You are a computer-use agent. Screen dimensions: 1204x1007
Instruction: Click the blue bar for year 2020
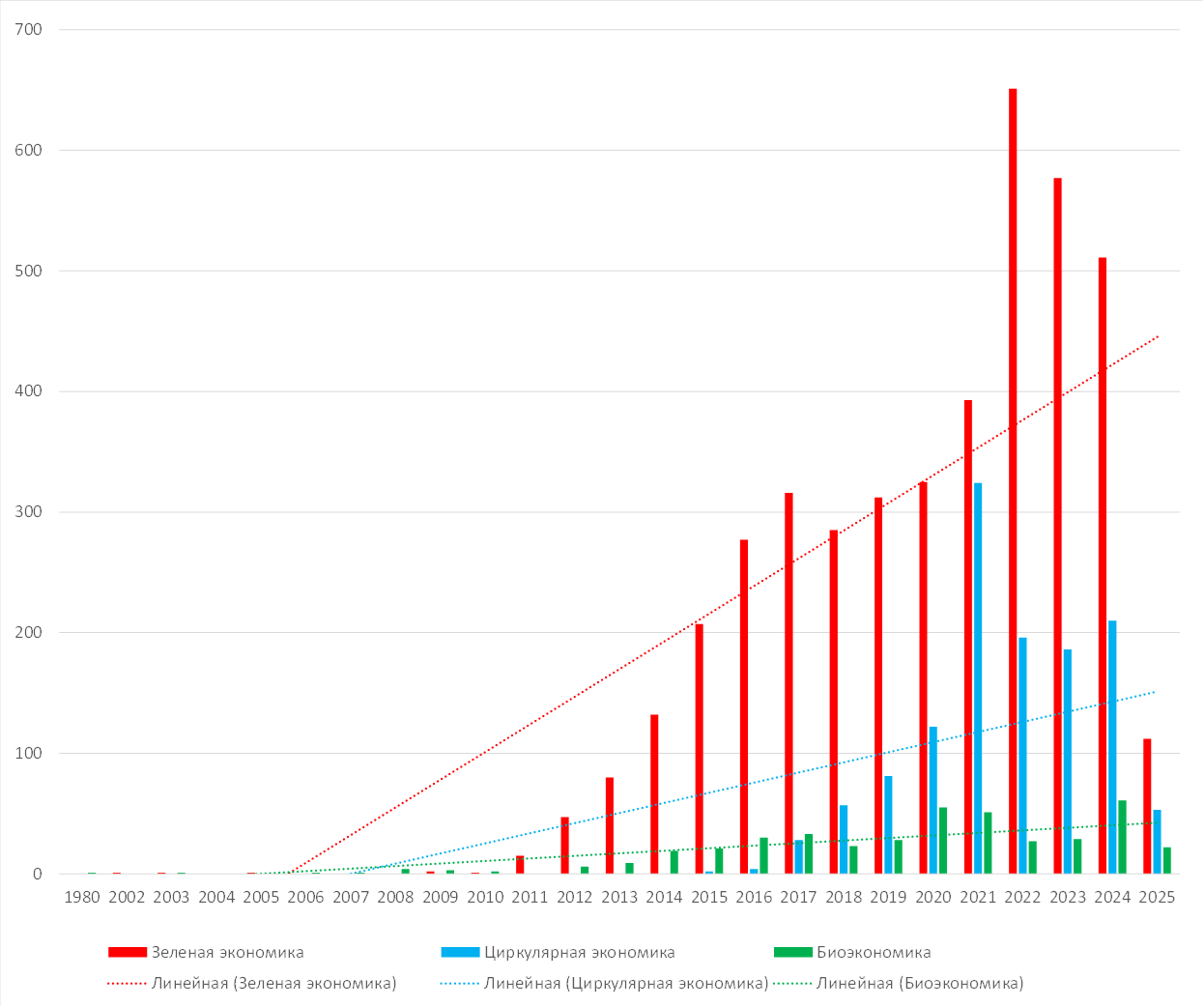pos(933,800)
